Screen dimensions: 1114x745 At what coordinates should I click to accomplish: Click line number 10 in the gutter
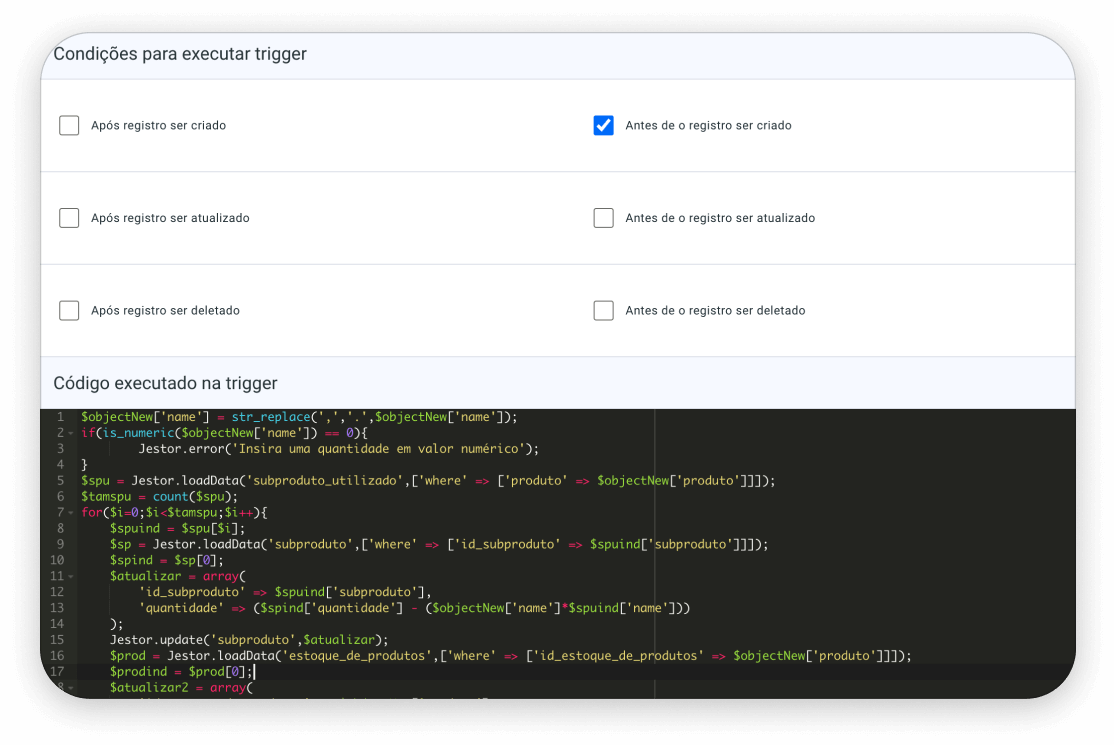57,560
